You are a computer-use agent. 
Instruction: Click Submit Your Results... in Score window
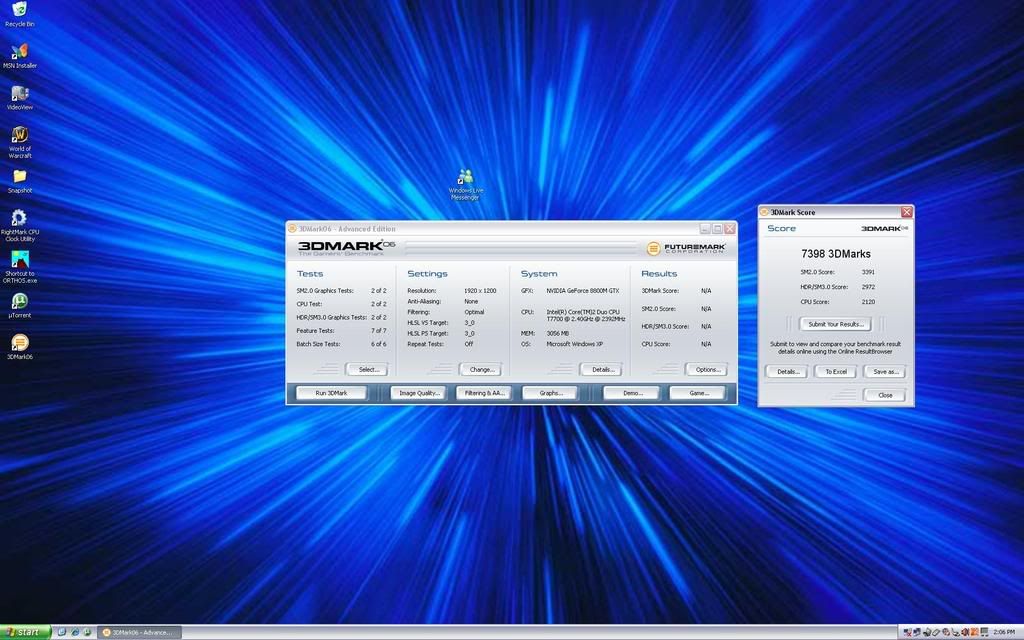point(835,324)
